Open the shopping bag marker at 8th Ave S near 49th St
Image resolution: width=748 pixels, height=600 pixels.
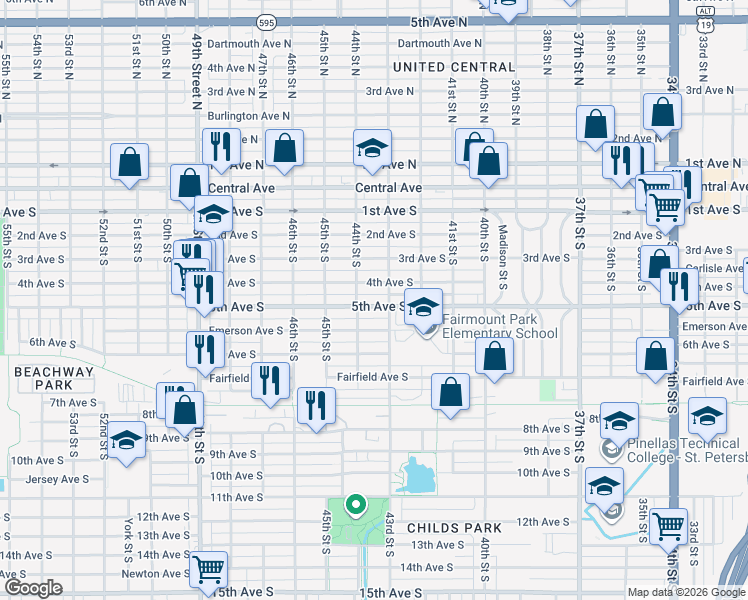[185, 411]
